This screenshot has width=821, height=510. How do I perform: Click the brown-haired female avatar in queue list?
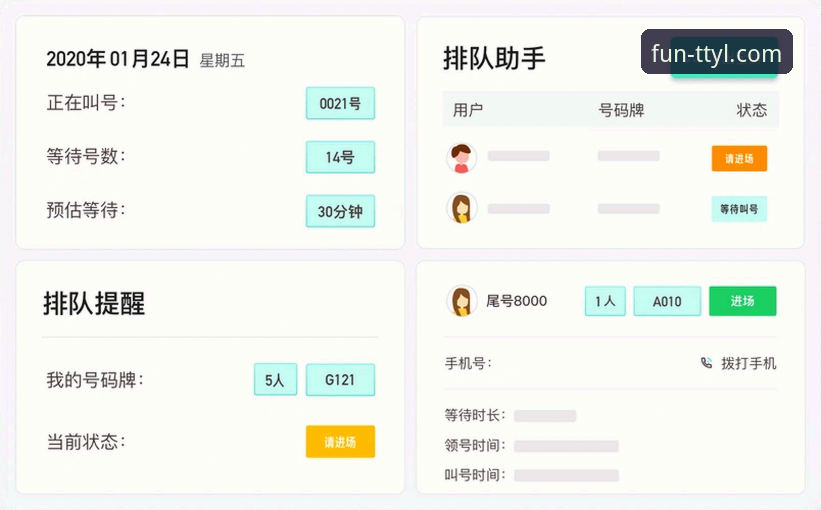tap(461, 209)
